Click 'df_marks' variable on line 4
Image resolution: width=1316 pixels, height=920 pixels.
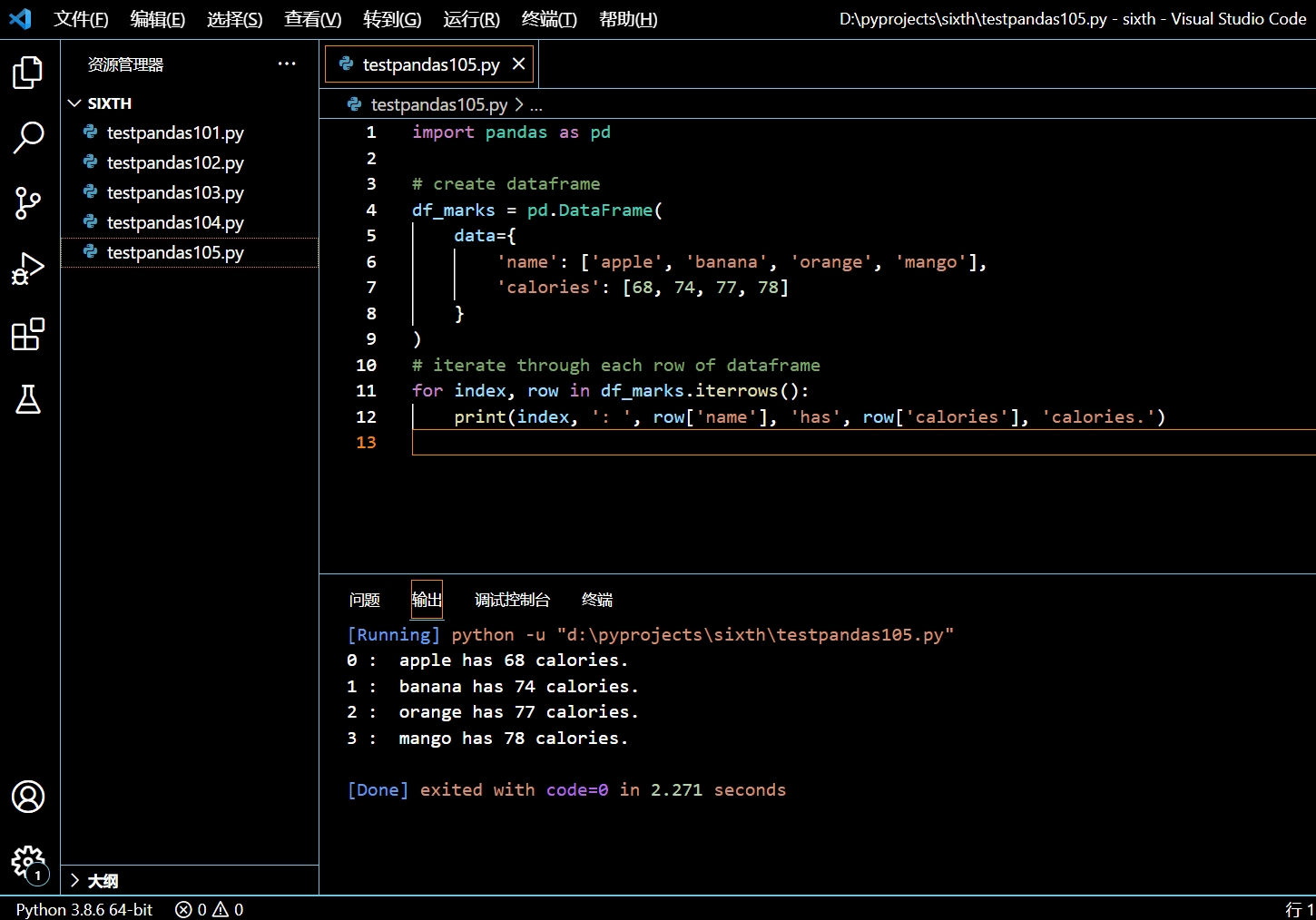[x=454, y=210]
